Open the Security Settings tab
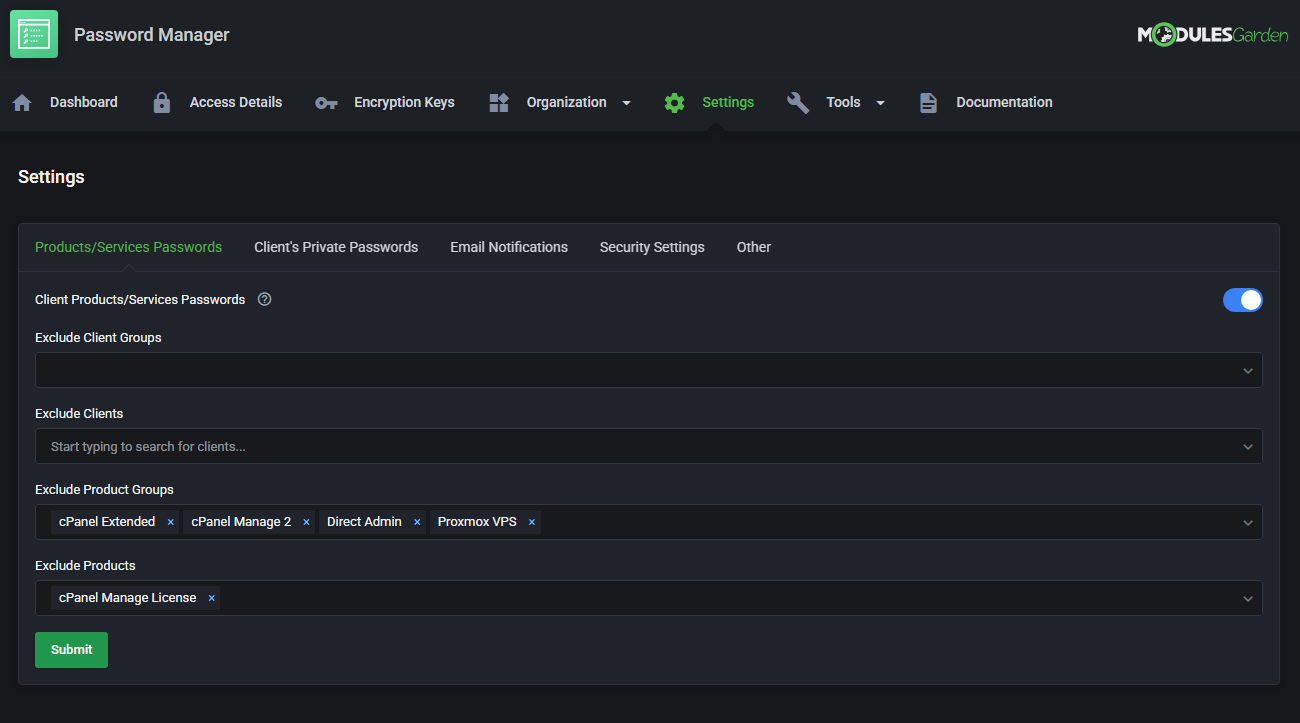The height and width of the screenshot is (723, 1300). coord(652,247)
